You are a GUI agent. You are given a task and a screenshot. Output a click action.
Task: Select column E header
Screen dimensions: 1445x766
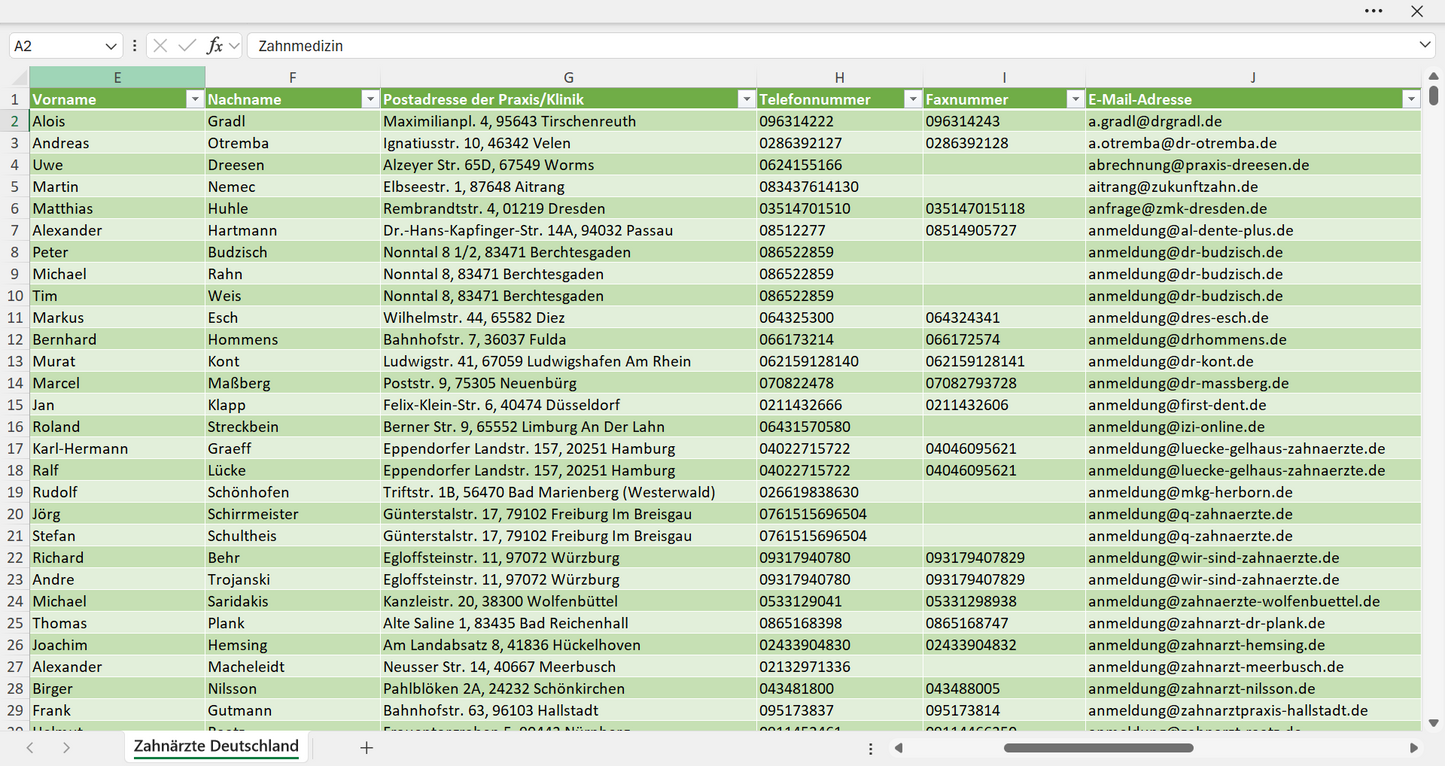coord(117,77)
